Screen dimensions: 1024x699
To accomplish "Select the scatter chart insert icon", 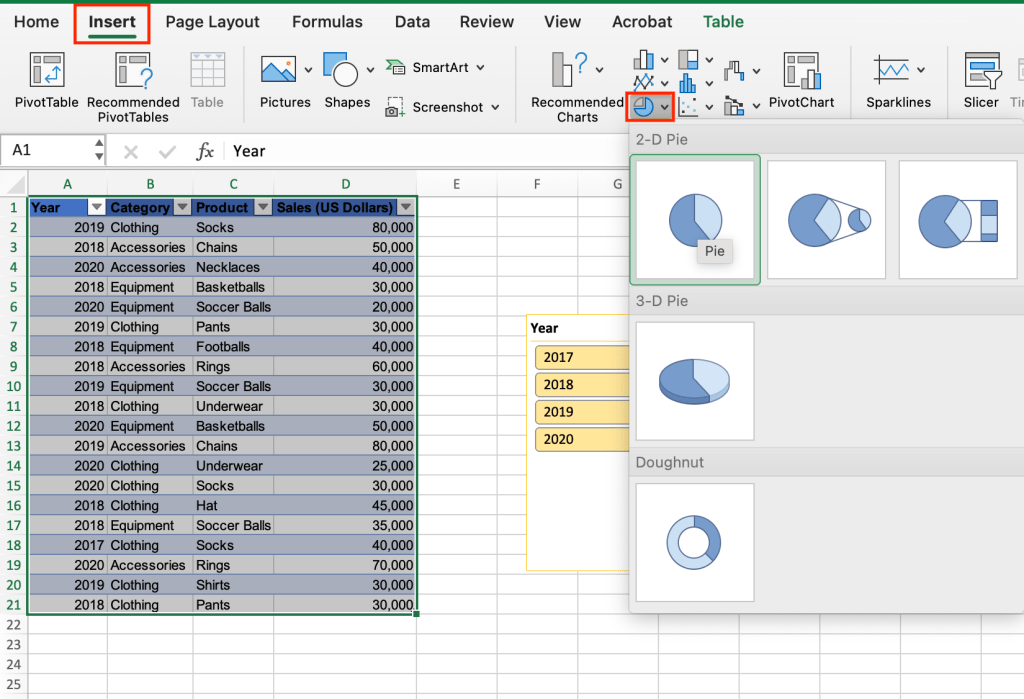I will point(688,106).
